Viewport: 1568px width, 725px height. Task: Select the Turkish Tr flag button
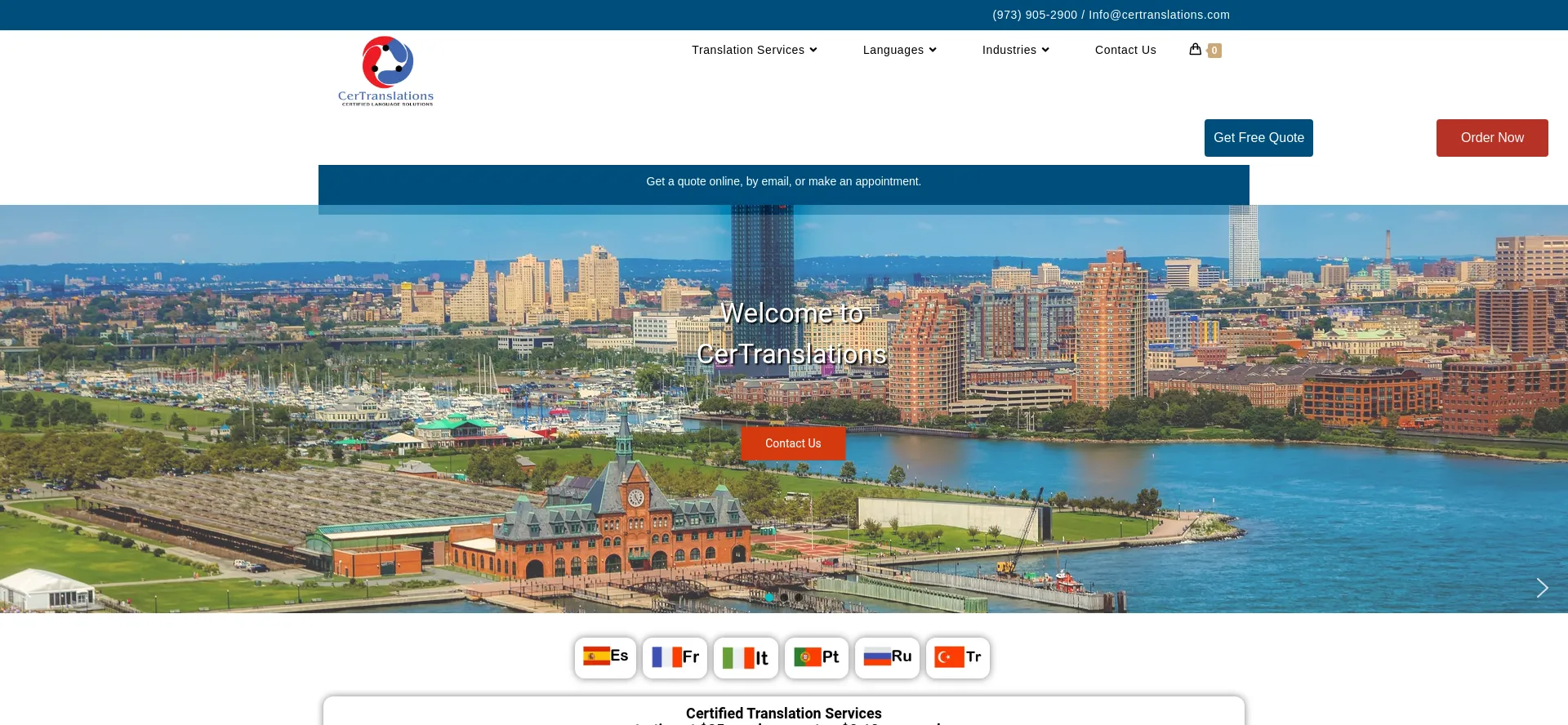click(958, 657)
